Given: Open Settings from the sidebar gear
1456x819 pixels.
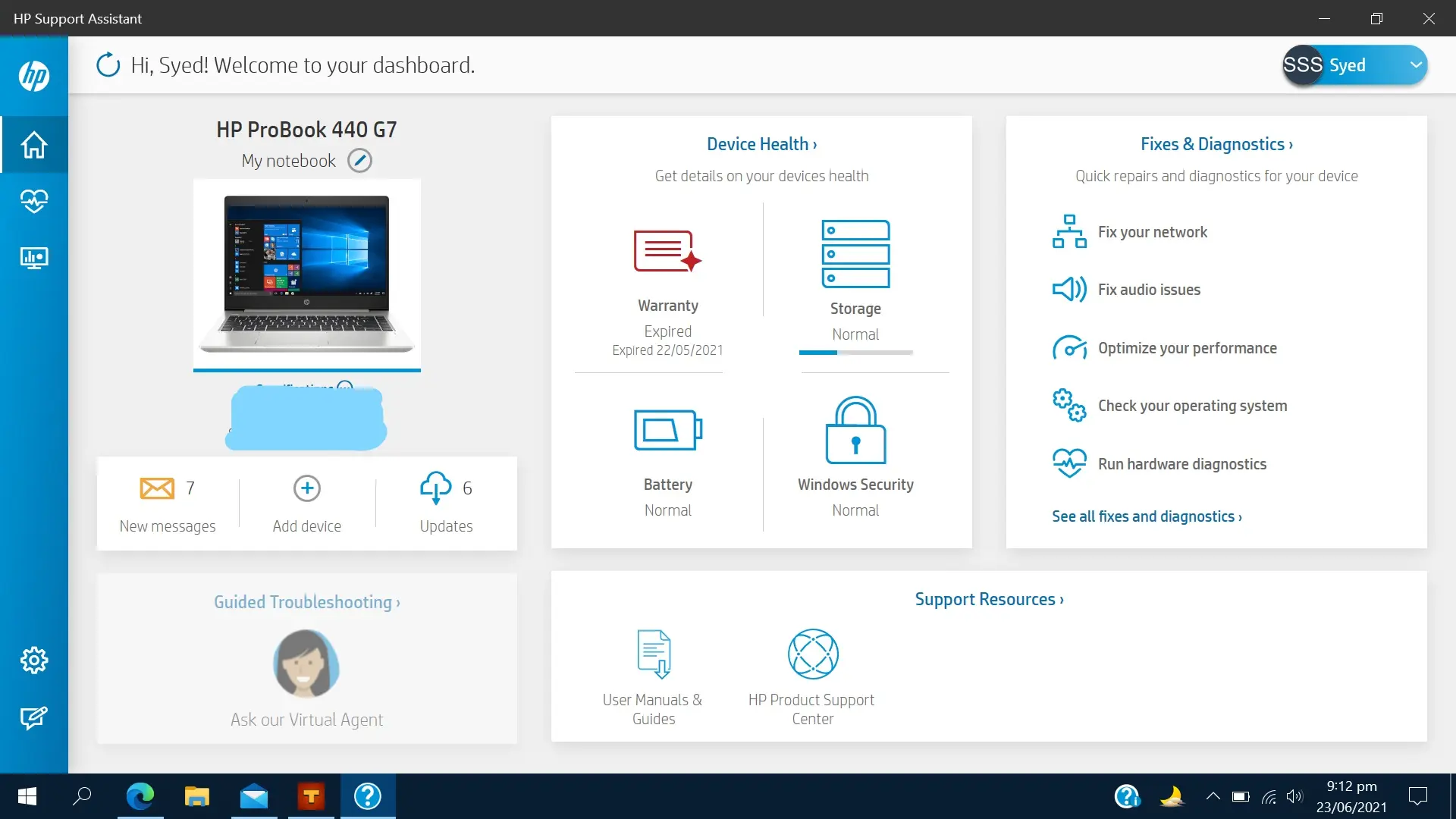Looking at the screenshot, I should (x=34, y=660).
